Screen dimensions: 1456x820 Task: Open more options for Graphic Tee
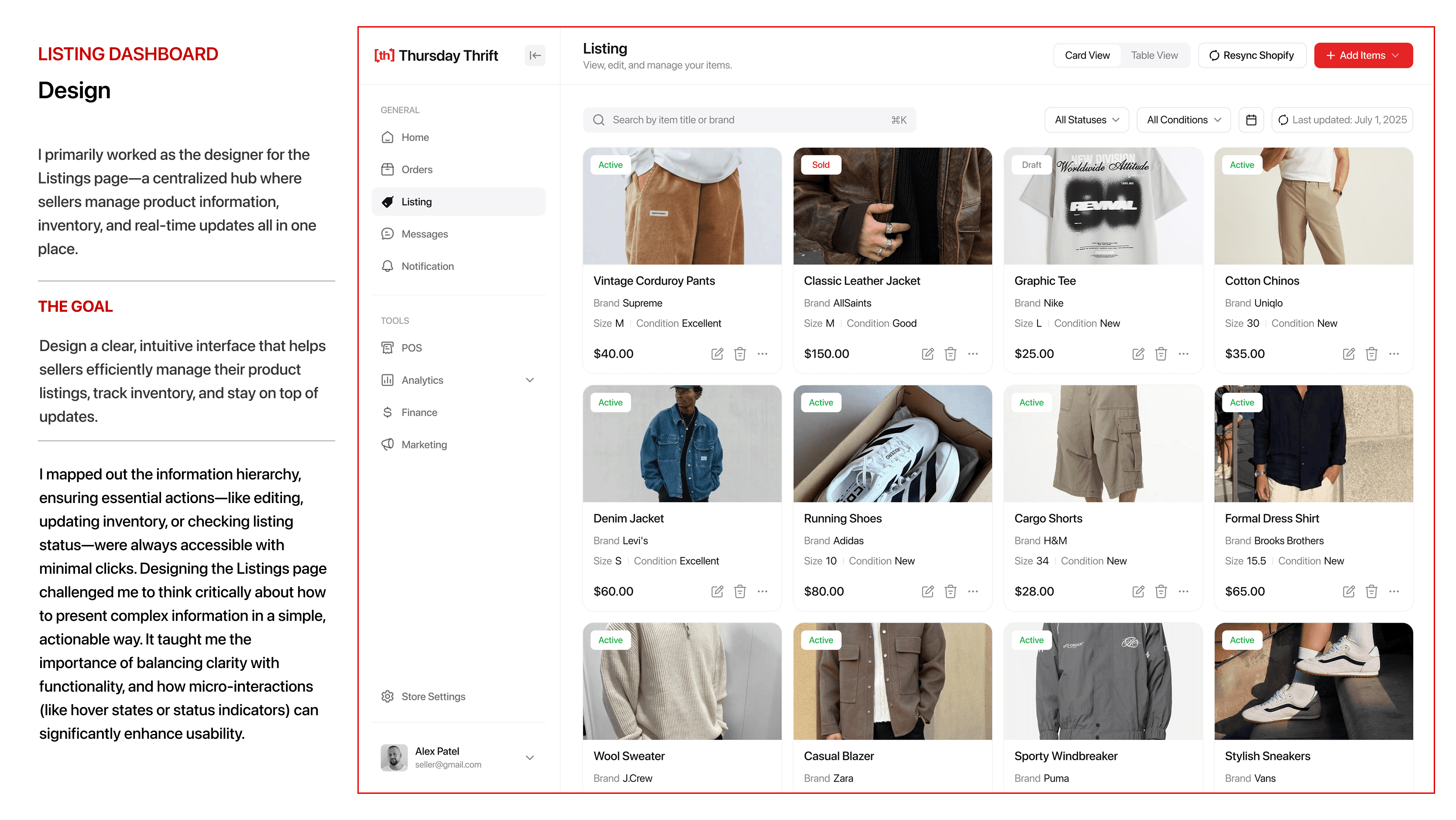coord(1183,354)
